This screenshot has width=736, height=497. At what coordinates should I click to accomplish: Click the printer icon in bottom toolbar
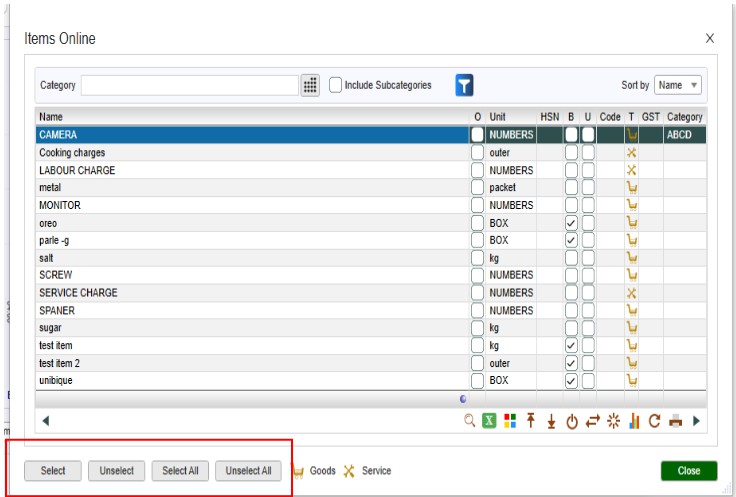click(x=675, y=421)
